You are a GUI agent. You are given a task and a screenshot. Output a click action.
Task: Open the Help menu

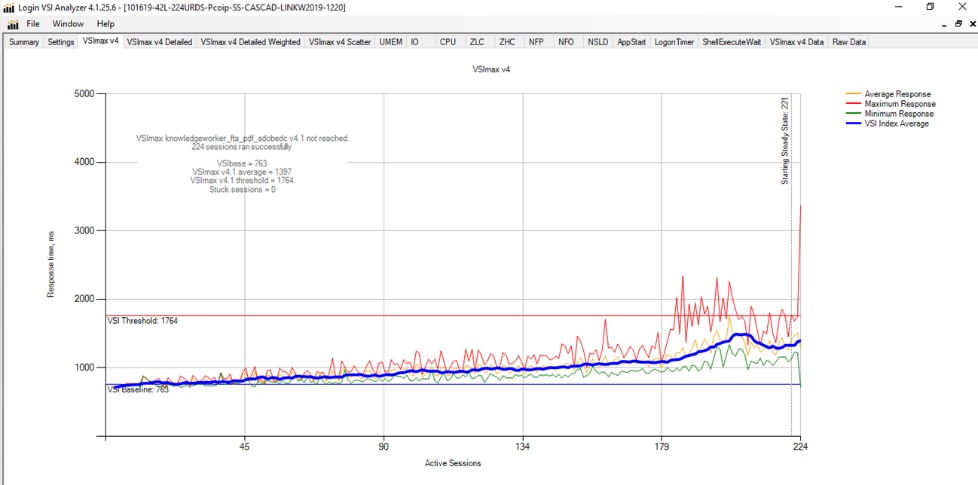tap(105, 24)
